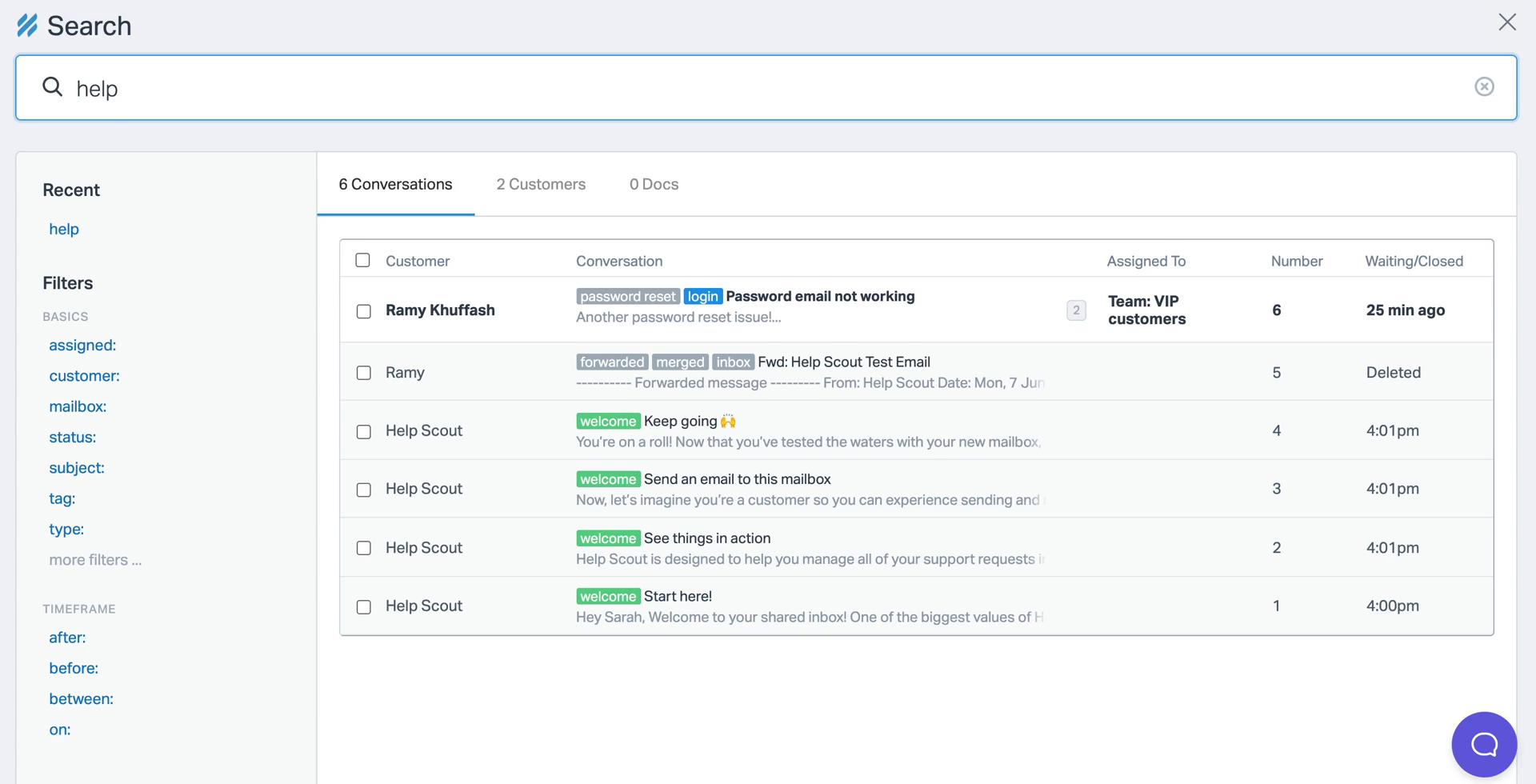
Task: Click the Number column header
Action: pyautogui.click(x=1297, y=261)
